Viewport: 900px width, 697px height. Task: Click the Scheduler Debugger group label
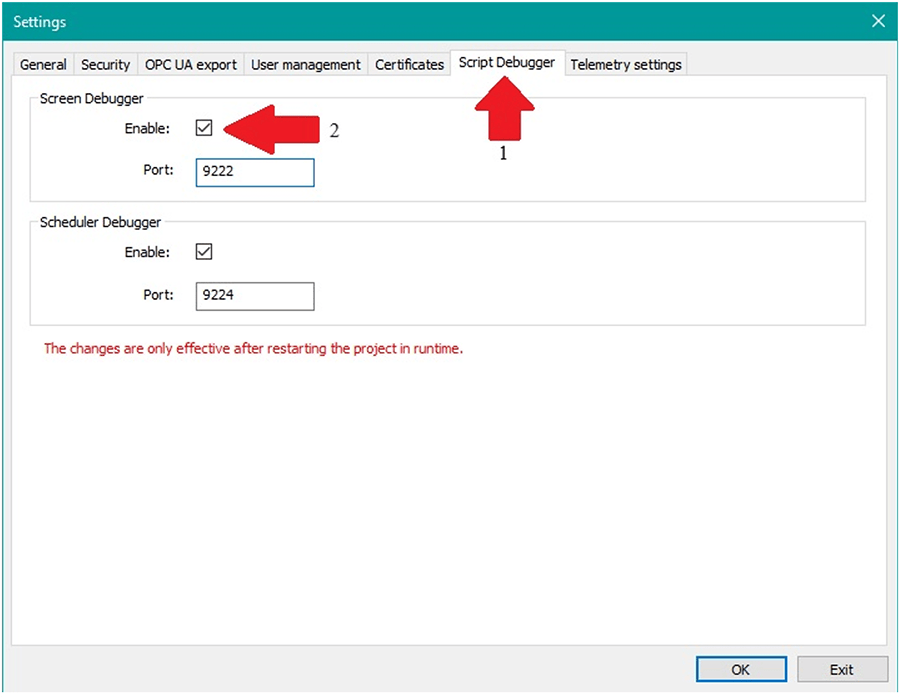point(100,222)
